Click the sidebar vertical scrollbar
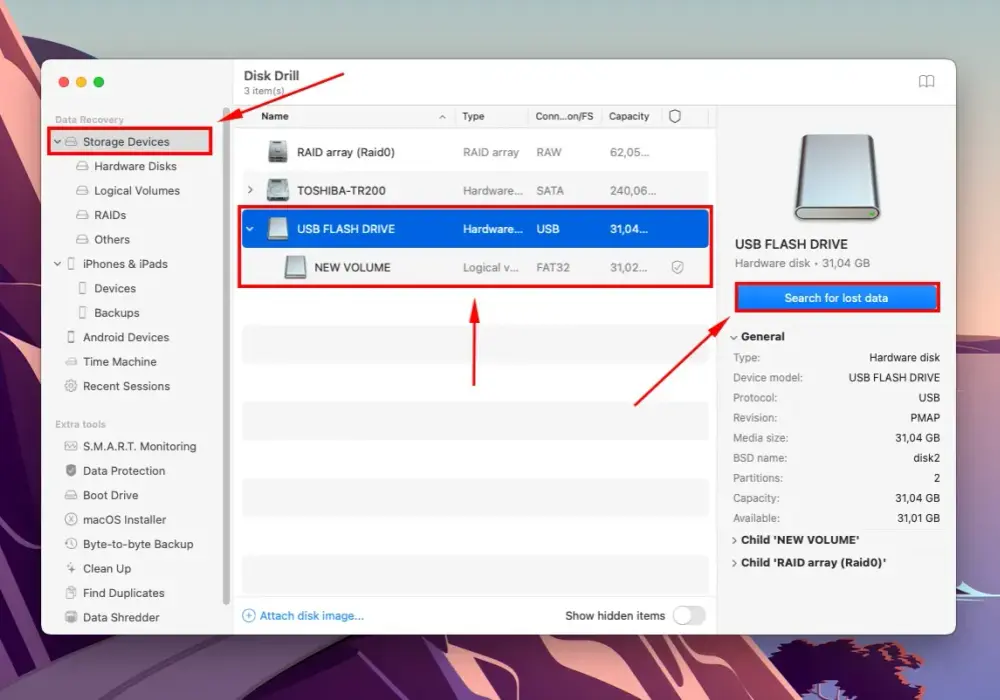The width and height of the screenshot is (1000, 700). [226, 357]
